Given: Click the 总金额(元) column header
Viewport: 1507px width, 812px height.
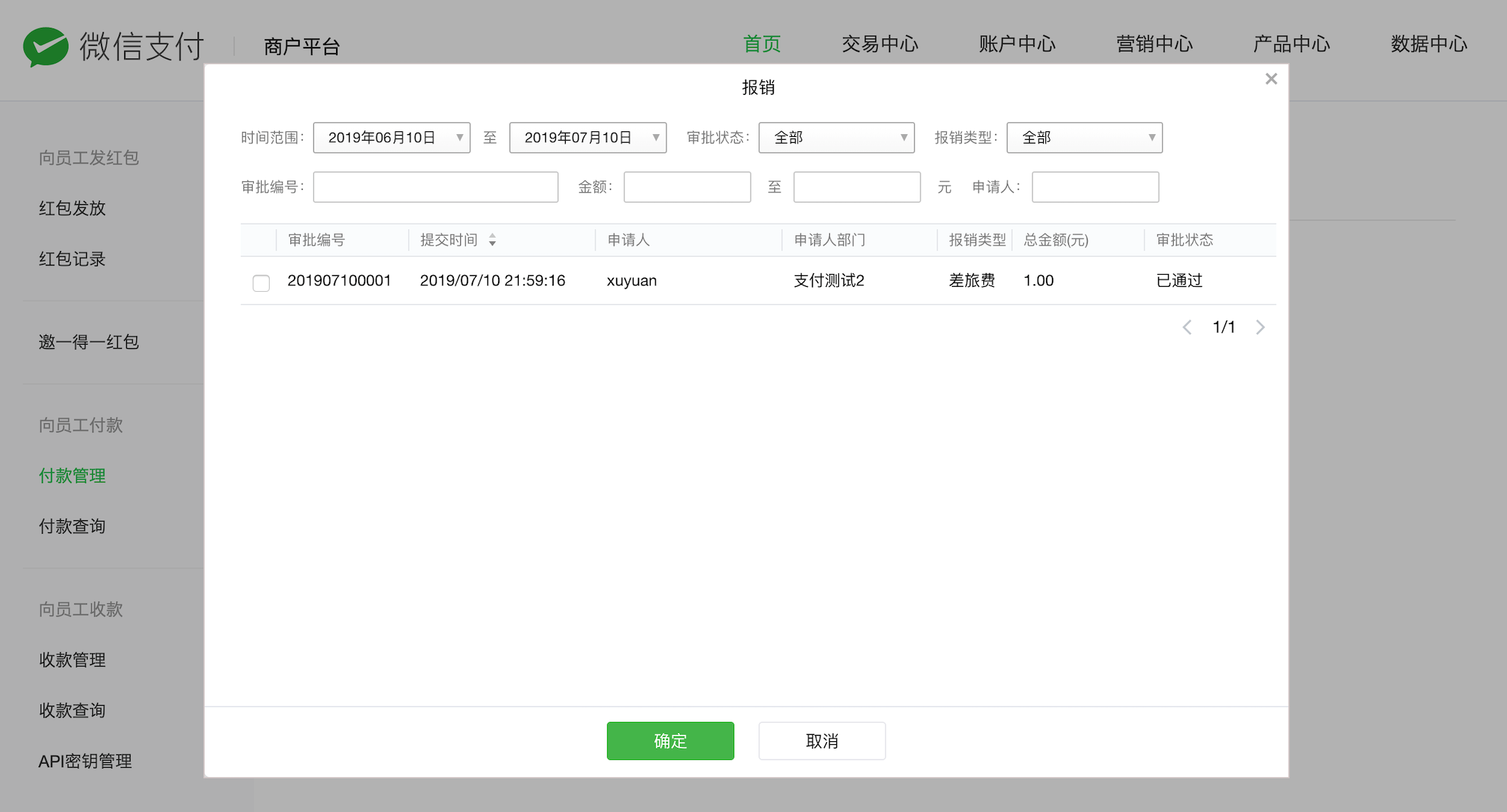Looking at the screenshot, I should tap(1056, 240).
